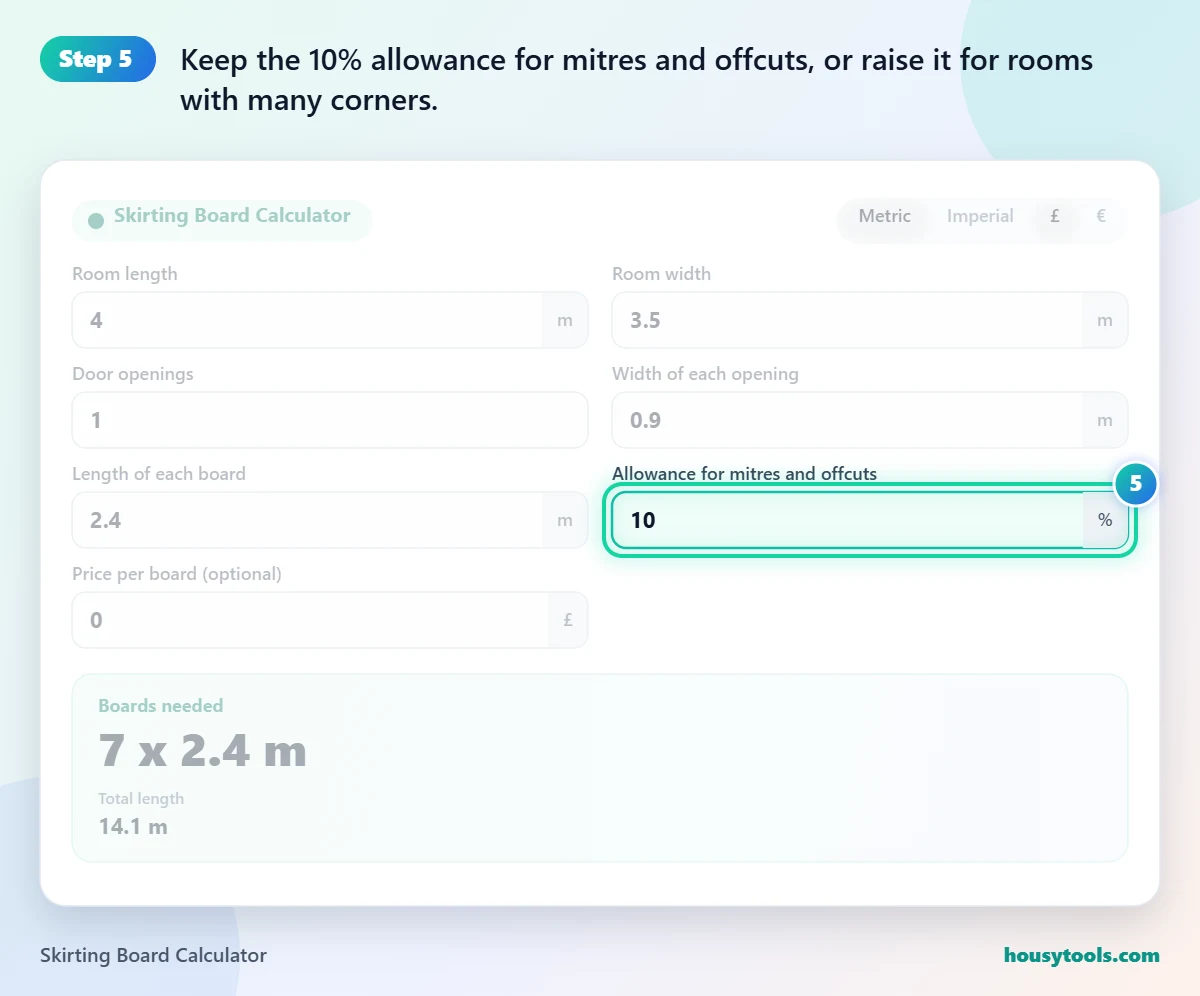
Task: Click the 'Door openings' label
Action: pos(132,374)
